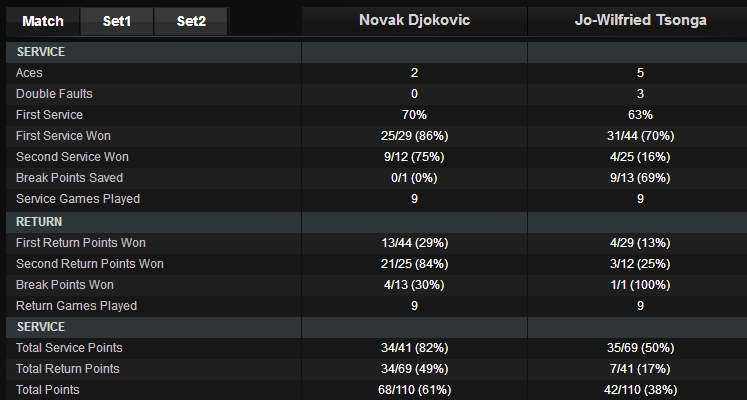This screenshot has width=747, height=400.
Task: Click Djokovic's First Service 70% value
Action: tap(413, 115)
